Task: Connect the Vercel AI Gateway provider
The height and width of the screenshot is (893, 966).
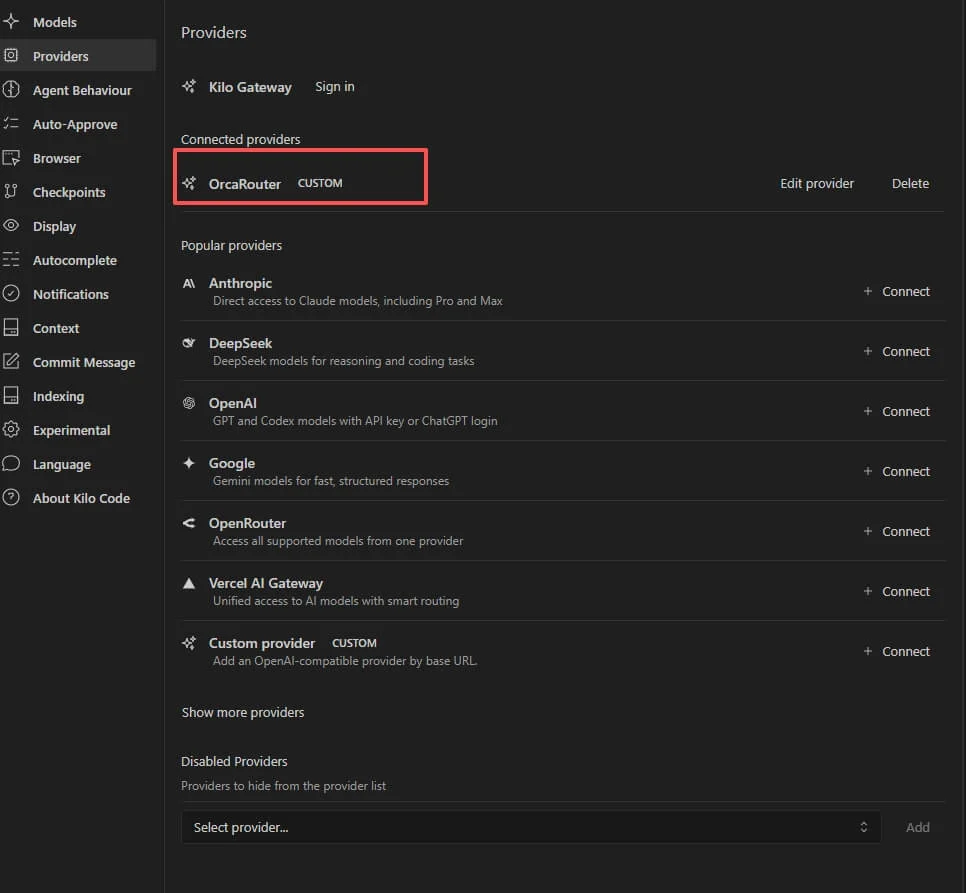Action: pyautogui.click(x=897, y=591)
